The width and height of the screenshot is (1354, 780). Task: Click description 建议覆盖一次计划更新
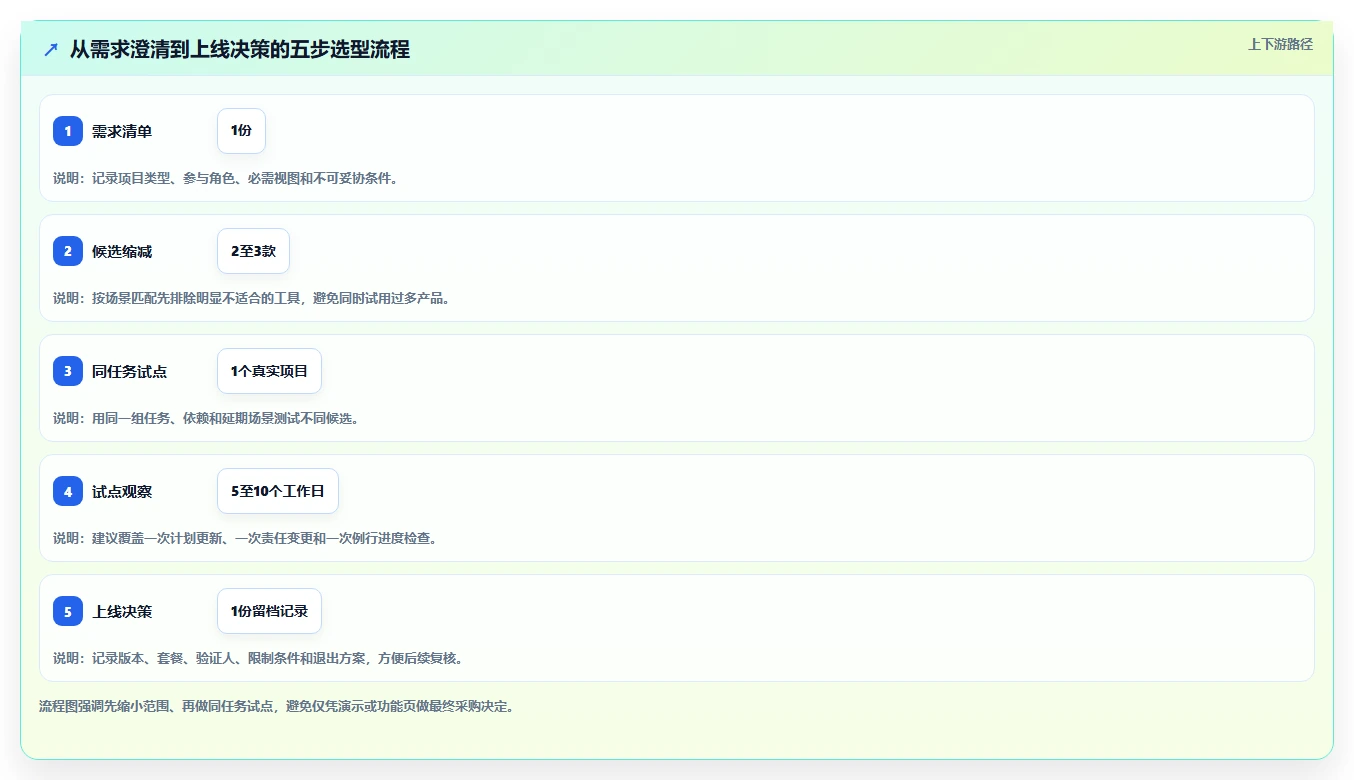tap(245, 538)
